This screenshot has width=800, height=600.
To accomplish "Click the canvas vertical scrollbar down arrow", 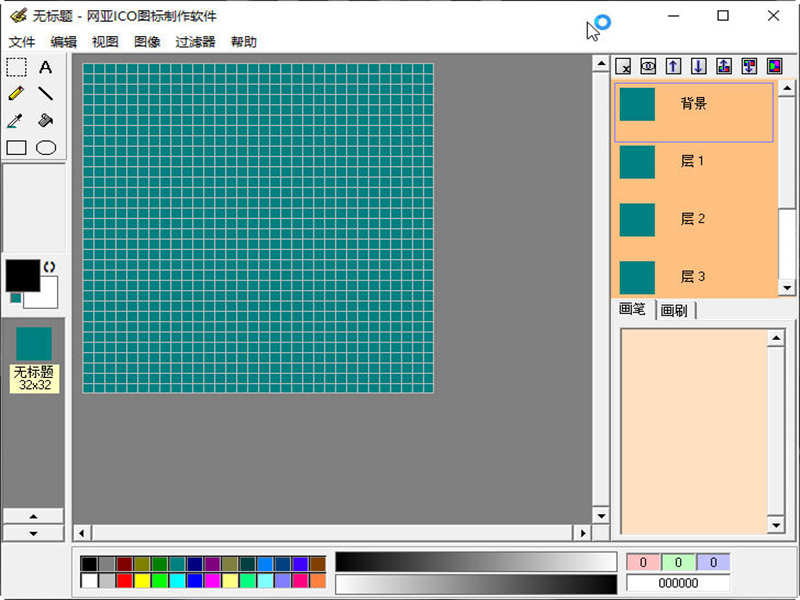I will [x=601, y=516].
